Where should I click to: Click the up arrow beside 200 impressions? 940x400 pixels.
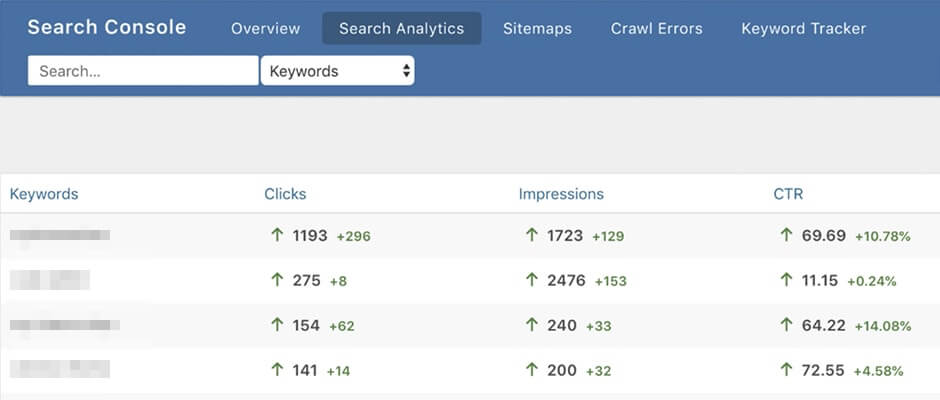[532, 370]
